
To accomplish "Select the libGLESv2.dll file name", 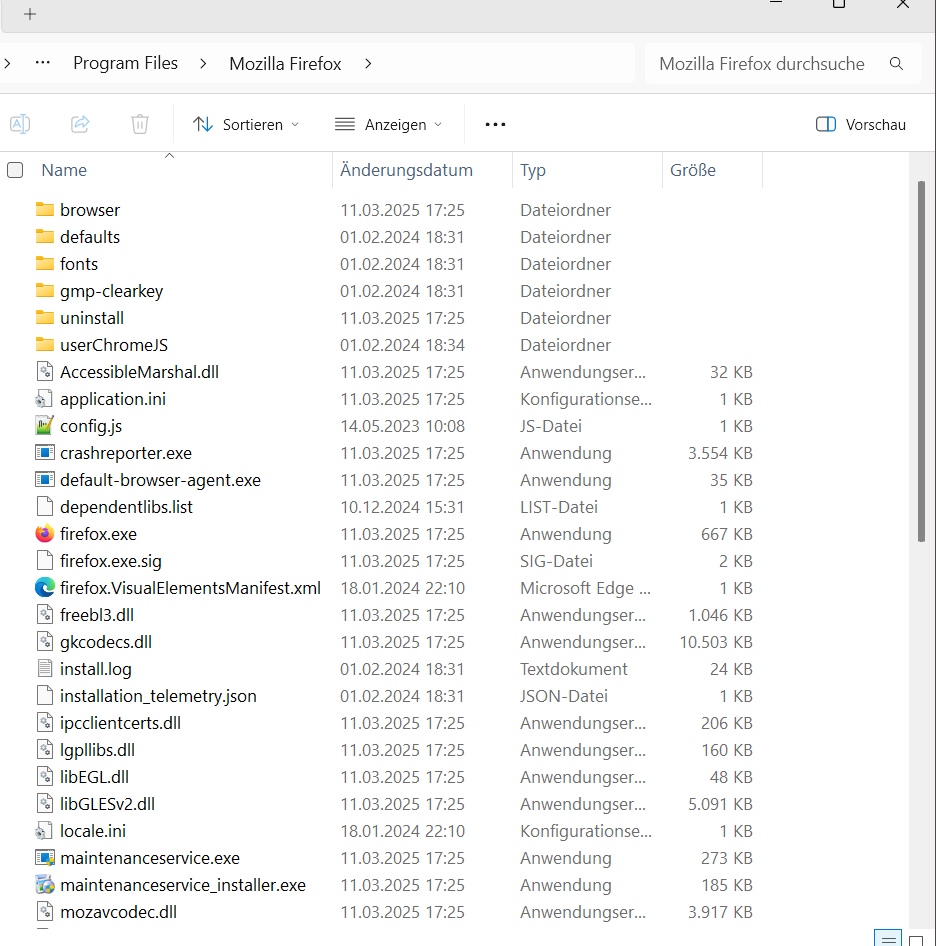I will pos(107,804).
